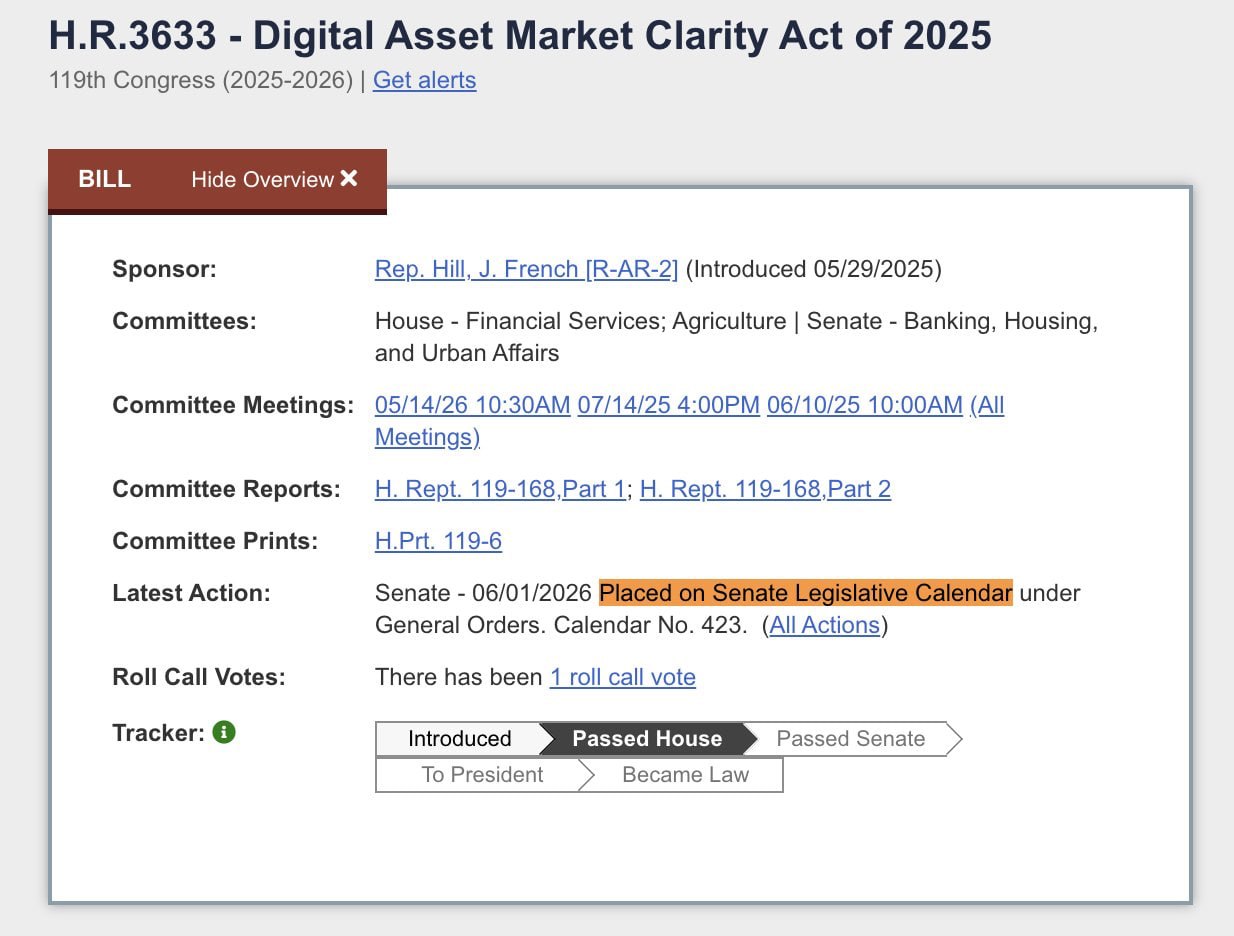Click the Became Law tracker stage

[x=685, y=775]
